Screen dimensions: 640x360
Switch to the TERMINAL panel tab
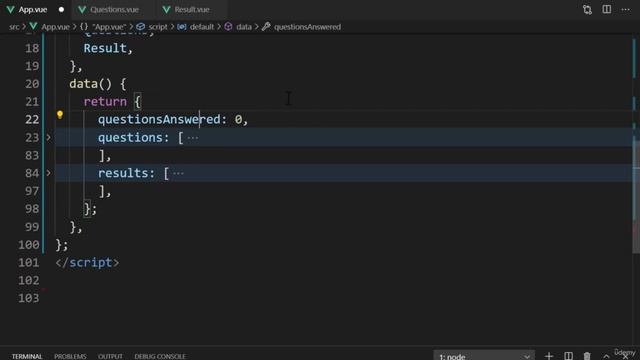pyautogui.click(x=27, y=356)
